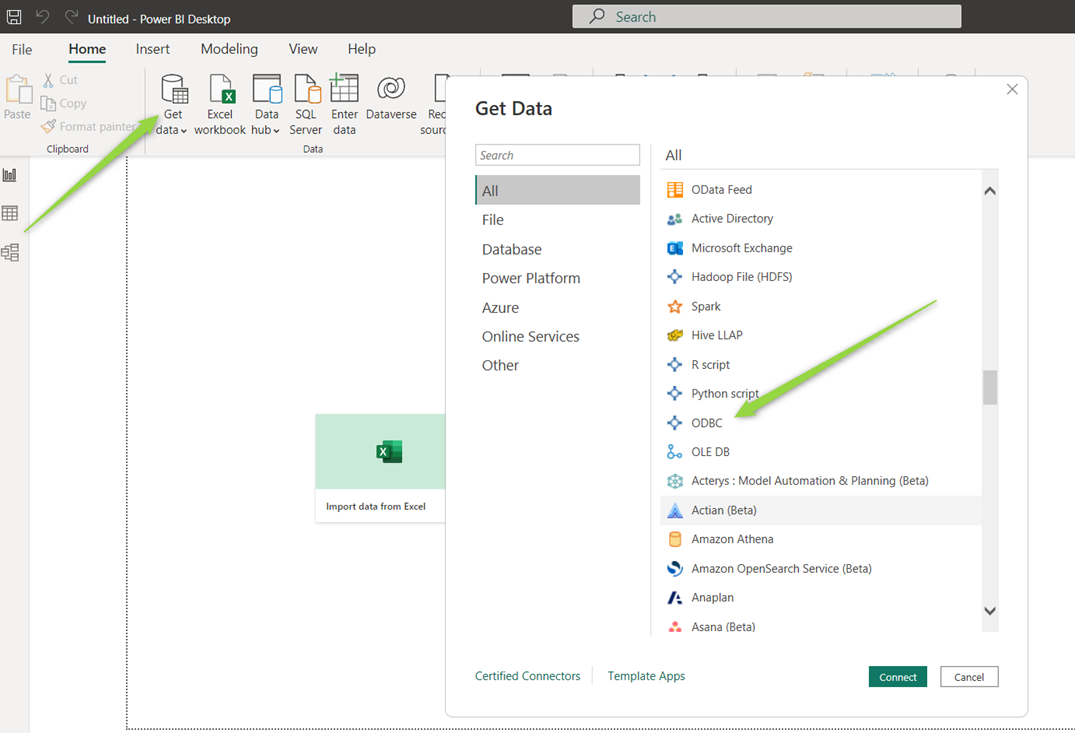Select Hadoop File (HDFS) connector
1075x733 pixels.
pyautogui.click(x=821, y=277)
